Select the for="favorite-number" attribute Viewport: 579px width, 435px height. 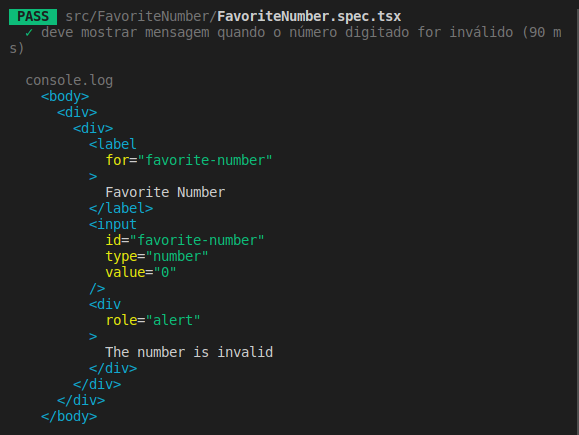pyautogui.click(x=189, y=160)
